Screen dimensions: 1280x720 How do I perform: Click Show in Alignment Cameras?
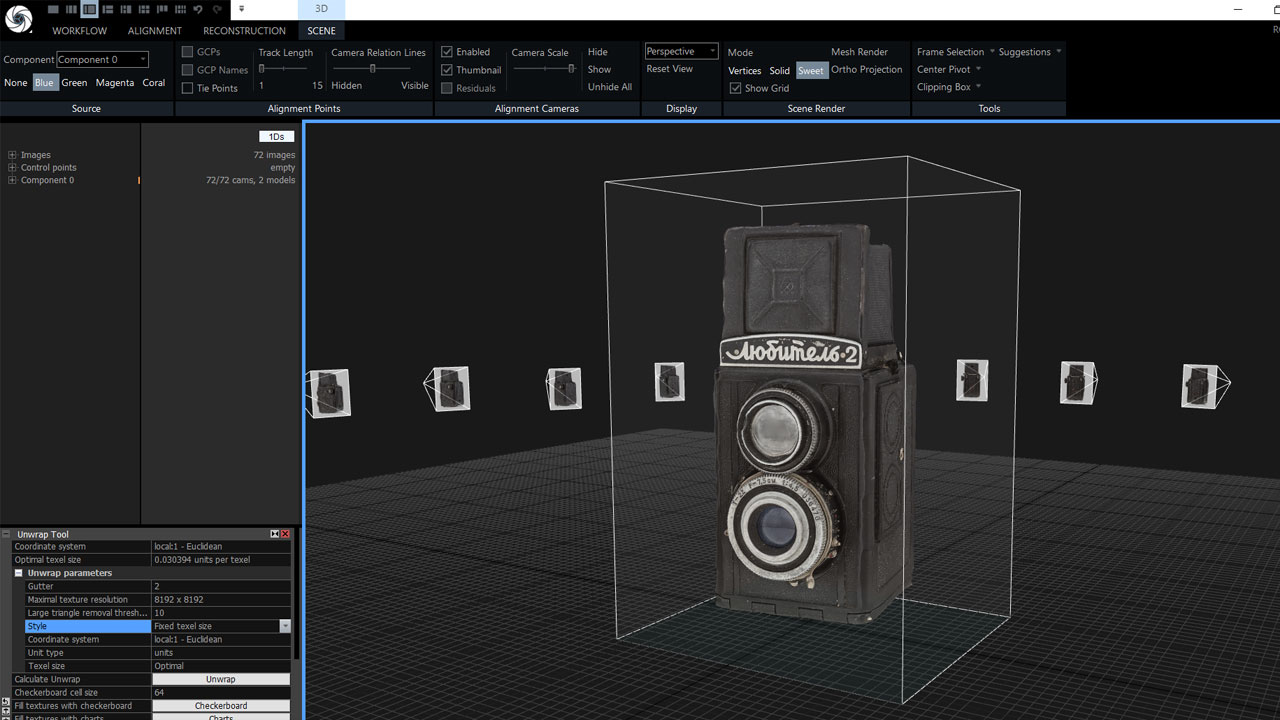[x=599, y=70]
